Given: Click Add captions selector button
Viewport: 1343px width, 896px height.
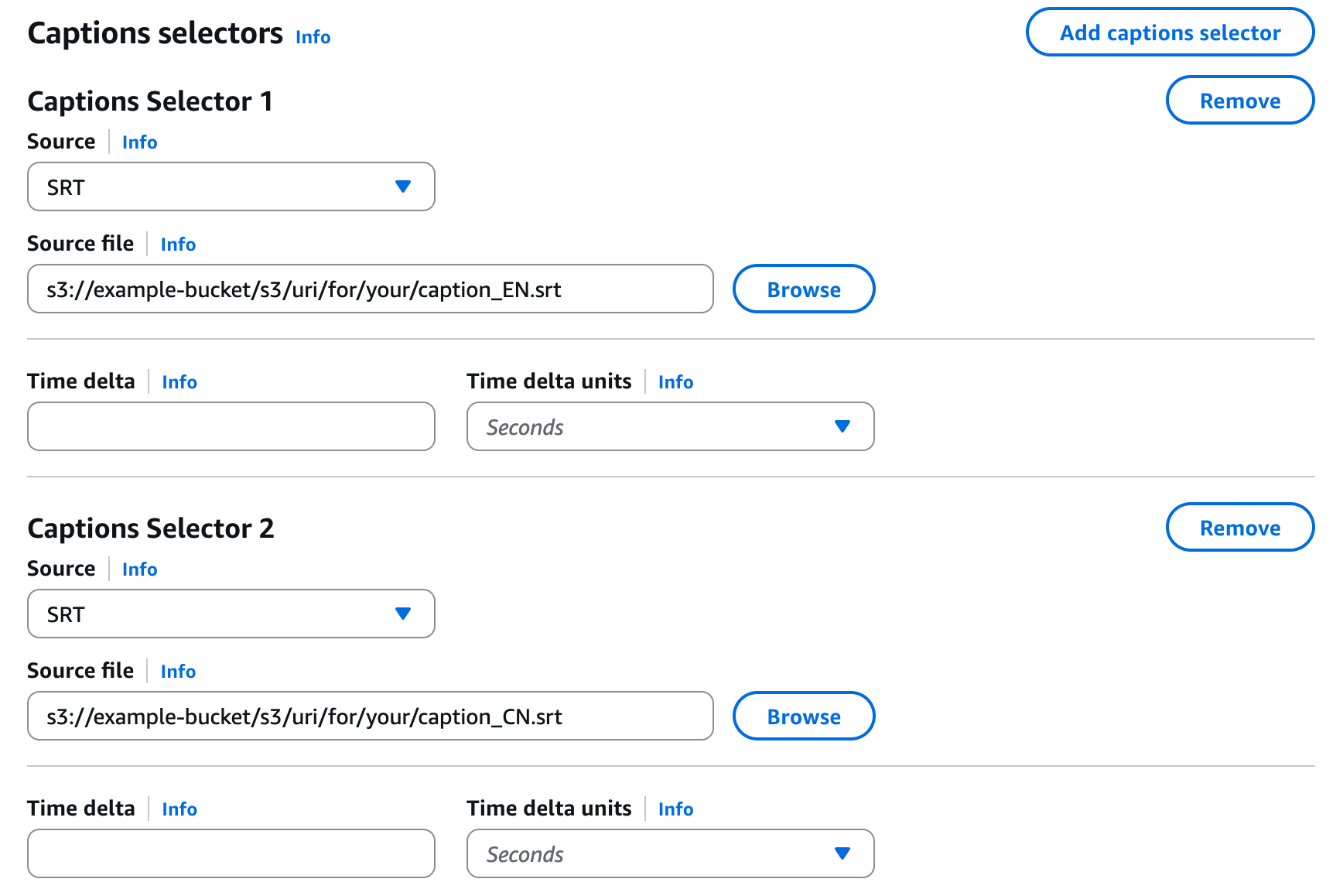Looking at the screenshot, I should [1169, 32].
